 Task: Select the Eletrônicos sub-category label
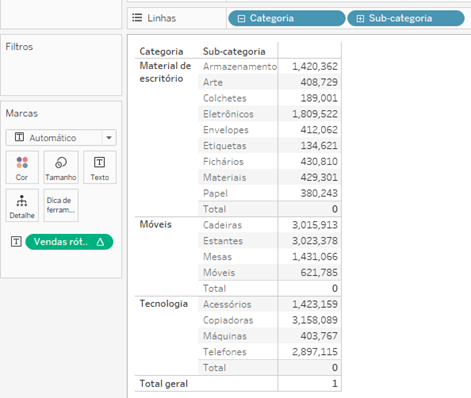click(228, 114)
